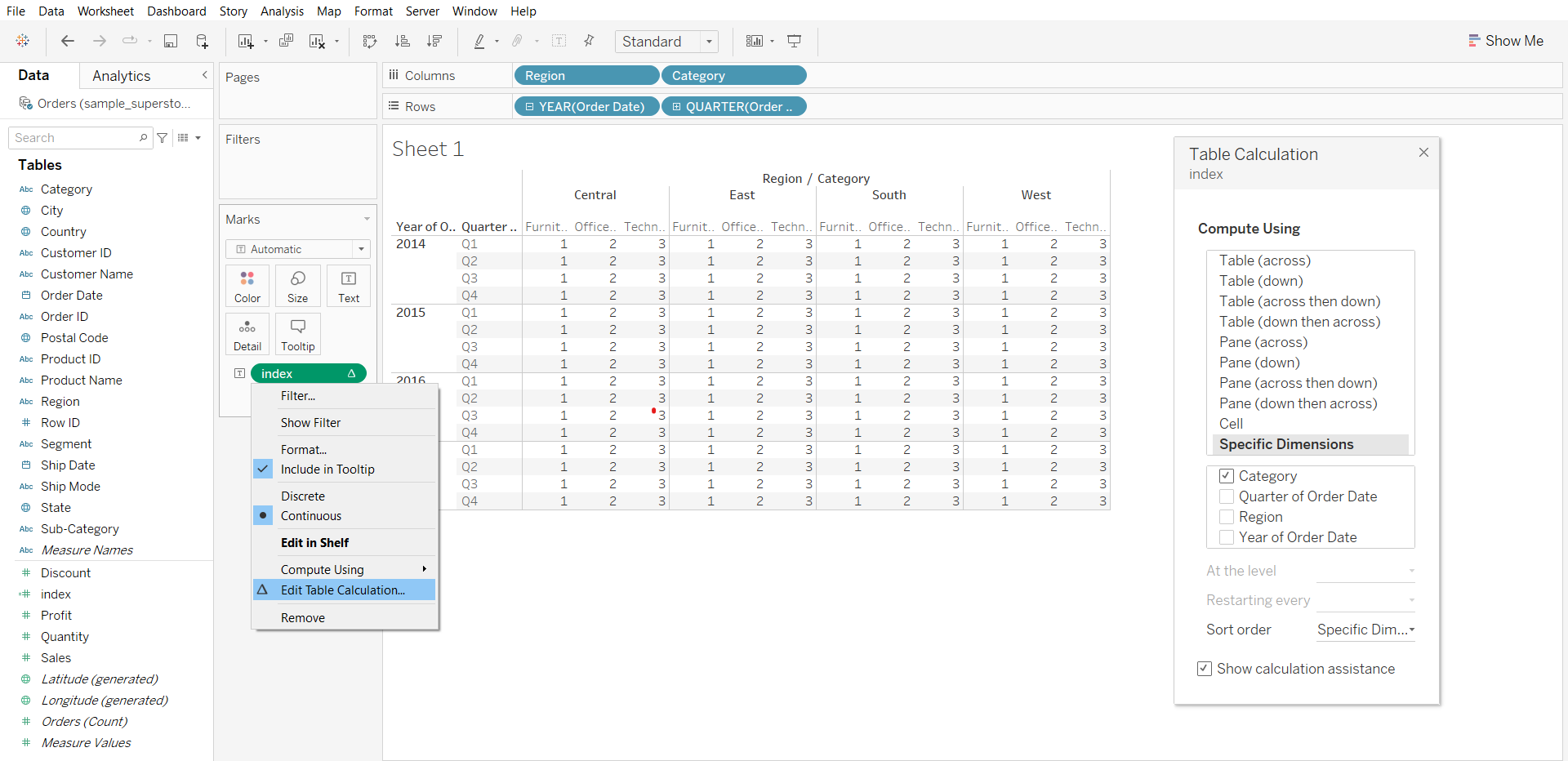Click the Presentation Mode icon

click(794, 41)
